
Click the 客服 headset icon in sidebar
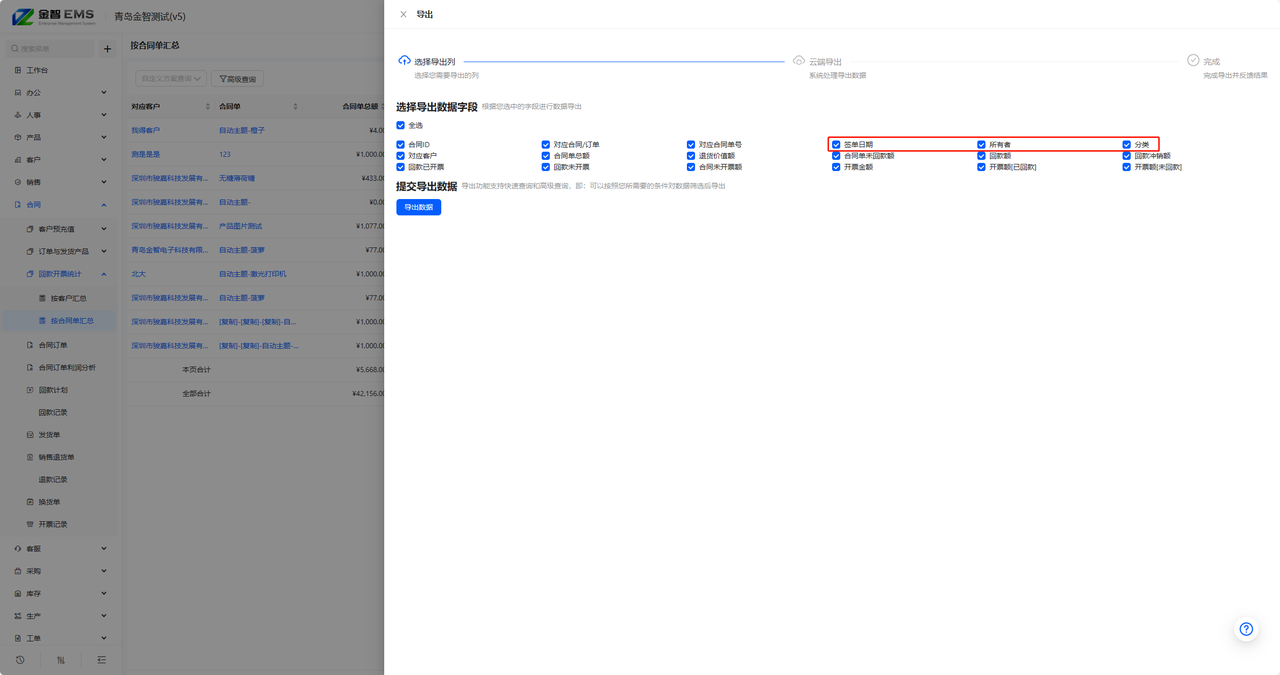(18, 549)
